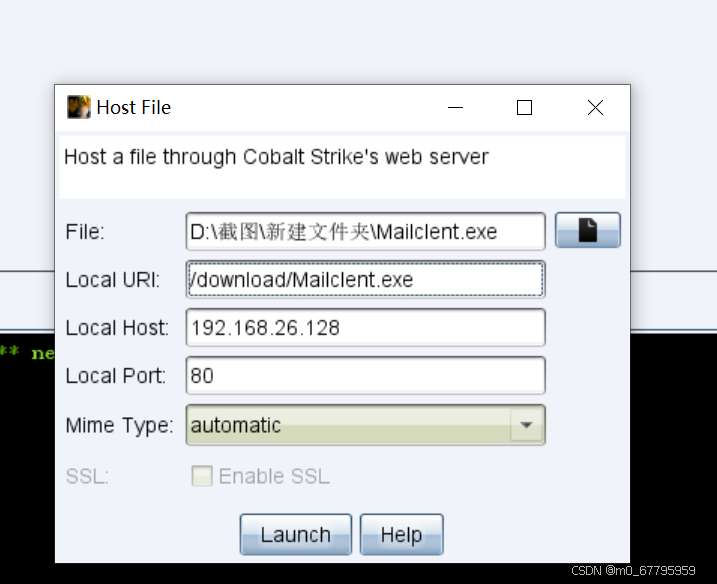Open the Mime Type combo box showing automatic
Image resolution: width=717 pixels, height=584 pixels.
[x=365, y=425]
